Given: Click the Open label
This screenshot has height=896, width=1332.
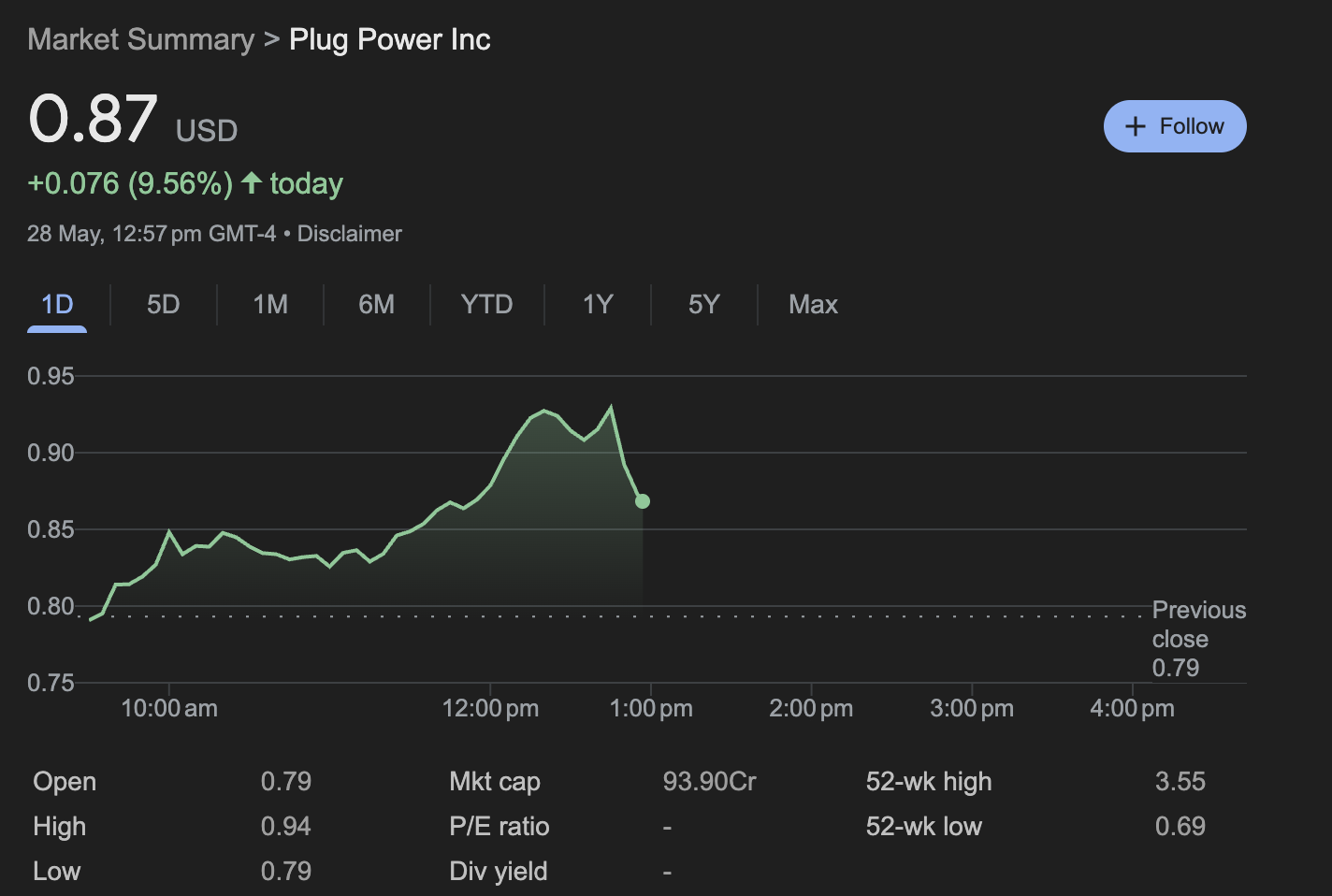Looking at the screenshot, I should tap(65, 781).
